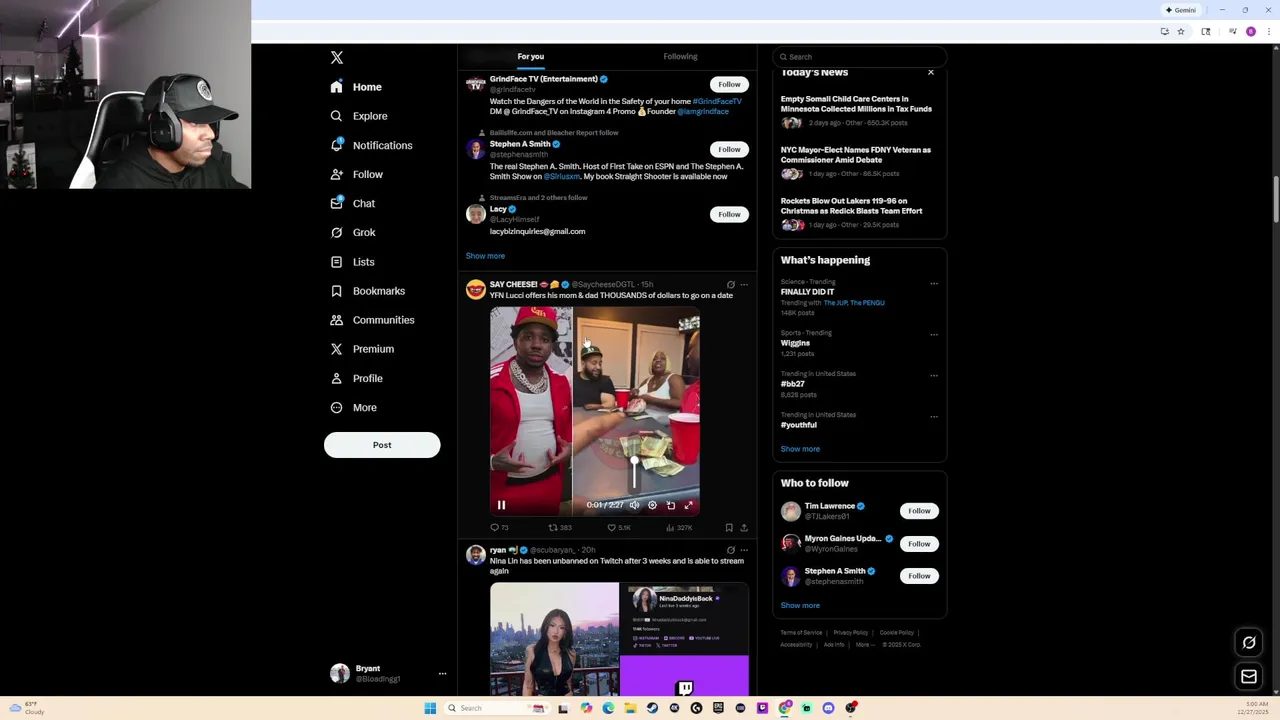Open Communities page
Viewport: 1280px width, 720px height.
[372, 320]
